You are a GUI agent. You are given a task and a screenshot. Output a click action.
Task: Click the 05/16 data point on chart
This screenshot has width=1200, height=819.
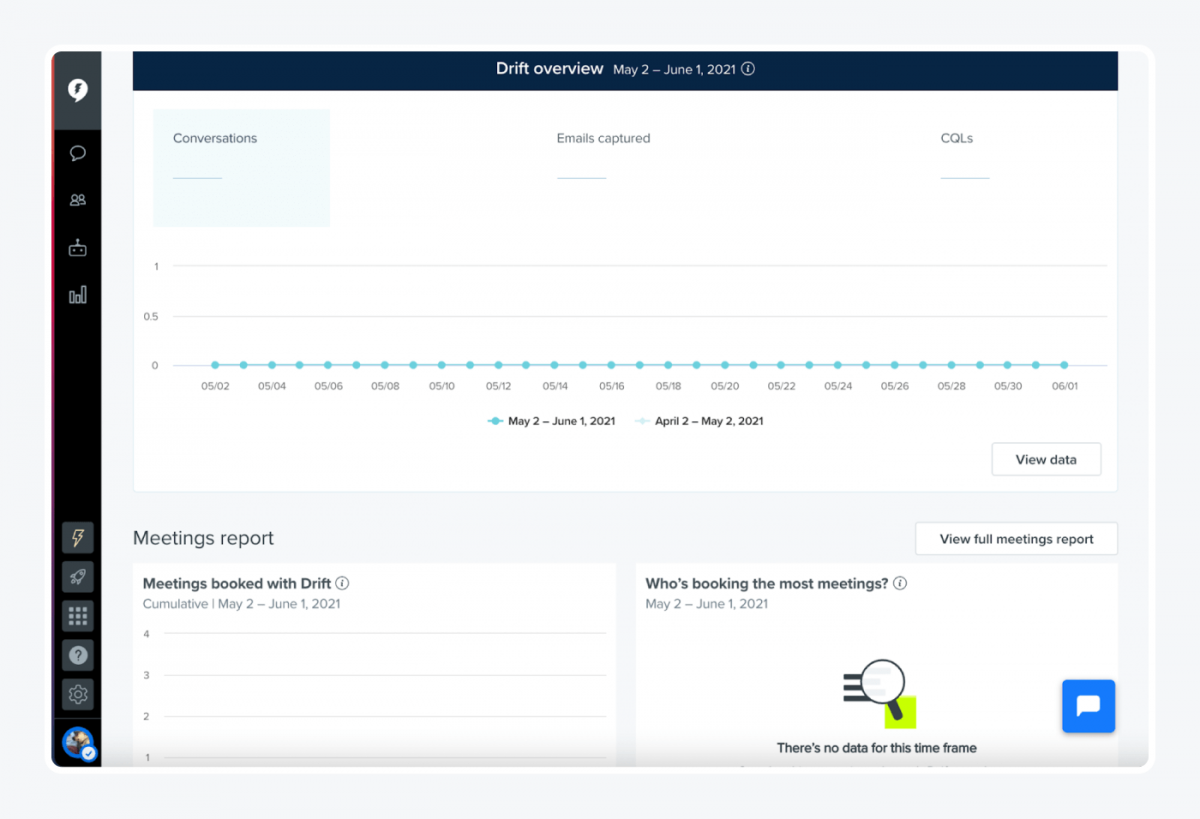point(611,365)
